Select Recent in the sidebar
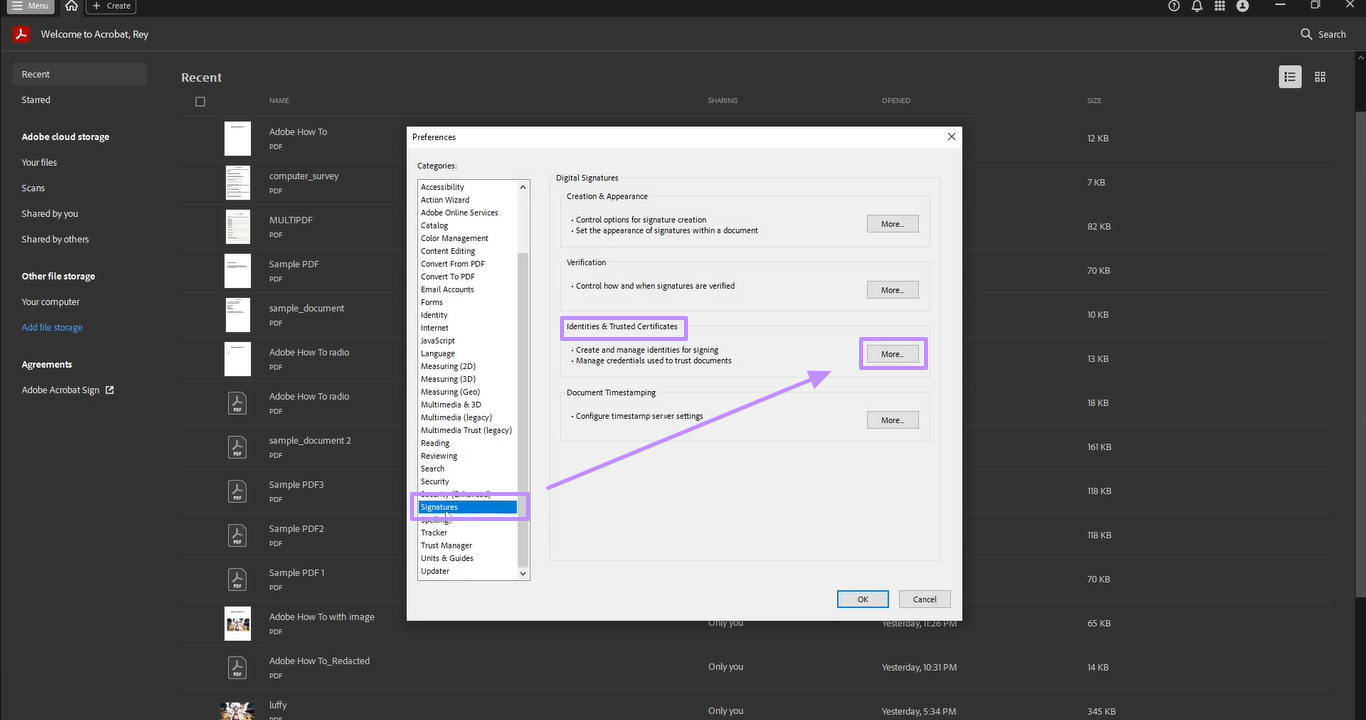This screenshot has width=1366, height=720. pyautogui.click(x=79, y=74)
